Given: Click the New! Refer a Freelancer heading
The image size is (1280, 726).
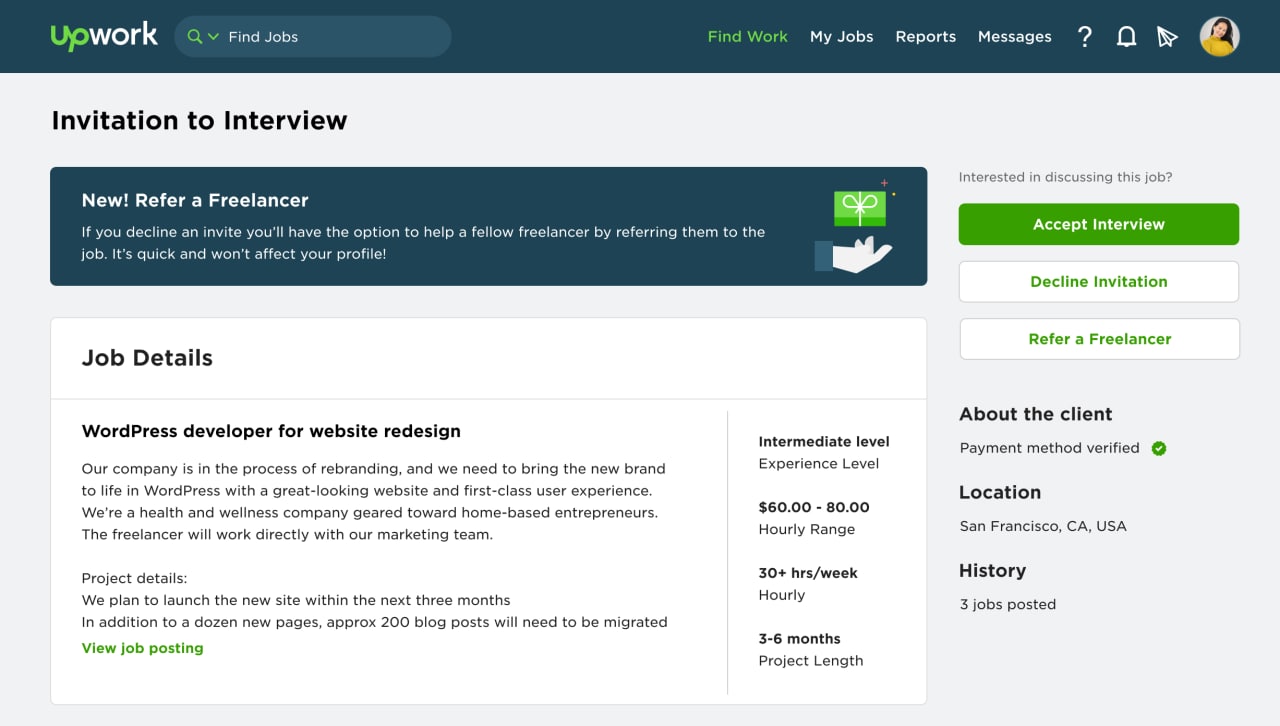Looking at the screenshot, I should tap(195, 200).
